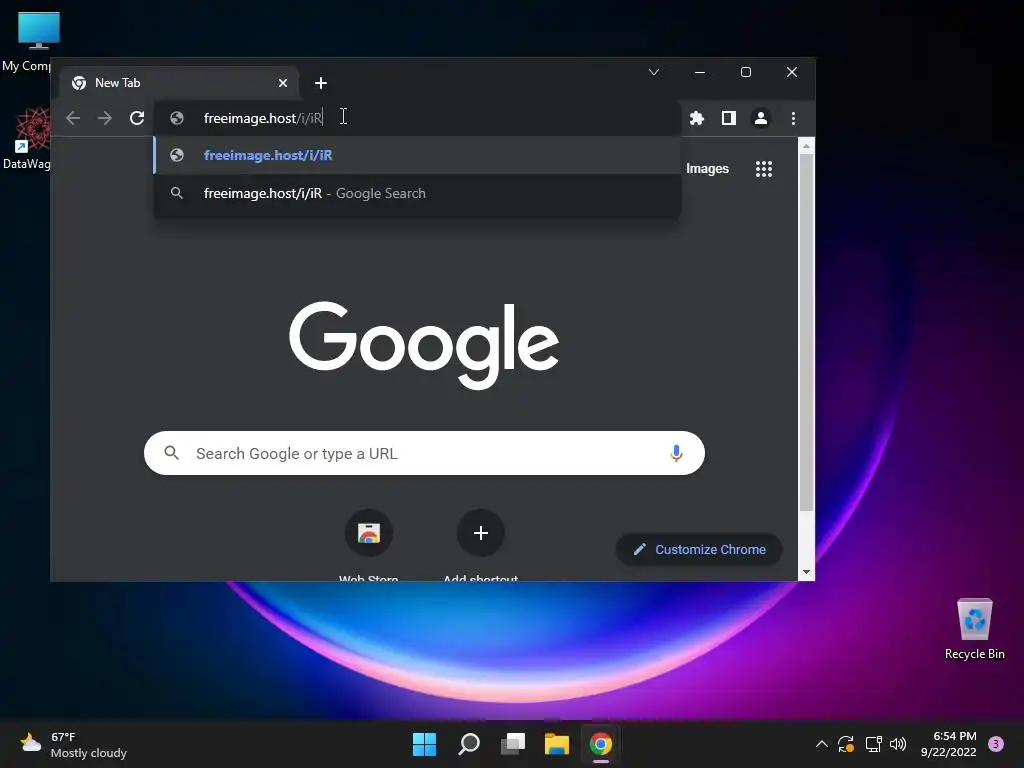
Task: Open a new tab with plus button
Action: 321,83
